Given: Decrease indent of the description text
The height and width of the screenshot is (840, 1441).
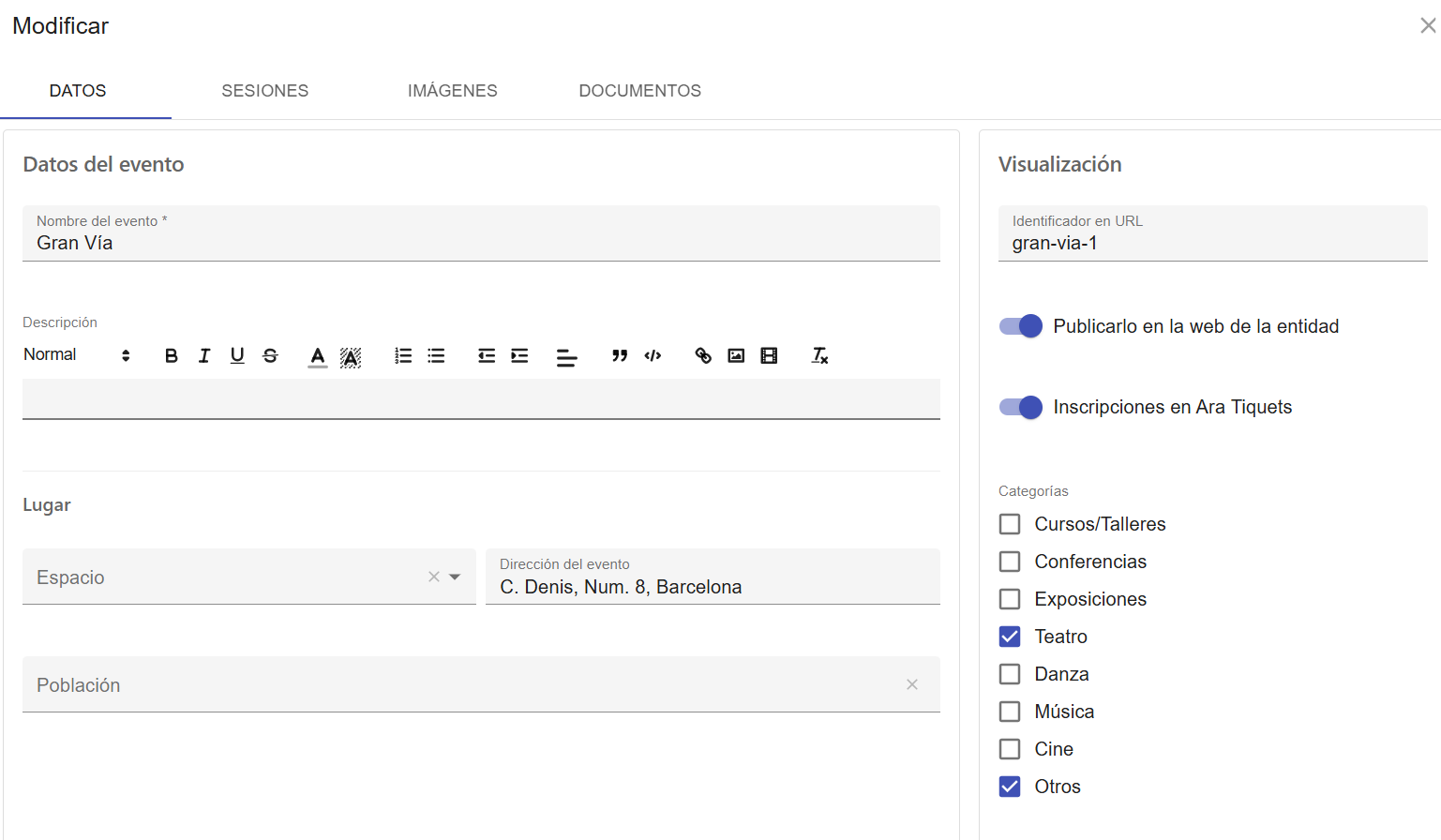Looking at the screenshot, I should click(x=487, y=355).
